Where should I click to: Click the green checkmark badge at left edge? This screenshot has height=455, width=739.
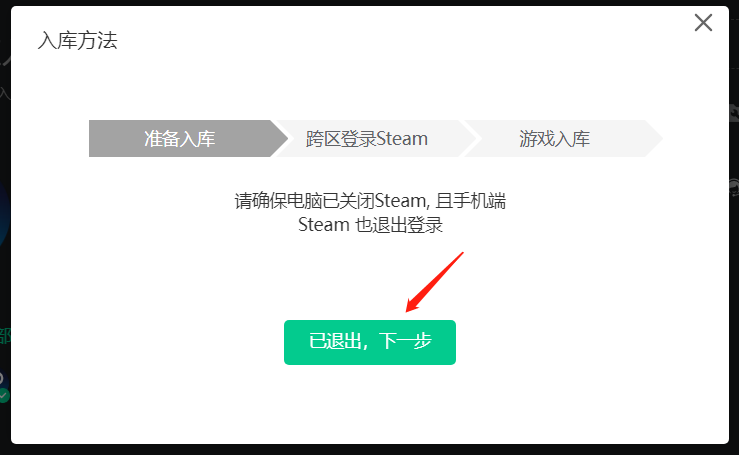point(4,395)
